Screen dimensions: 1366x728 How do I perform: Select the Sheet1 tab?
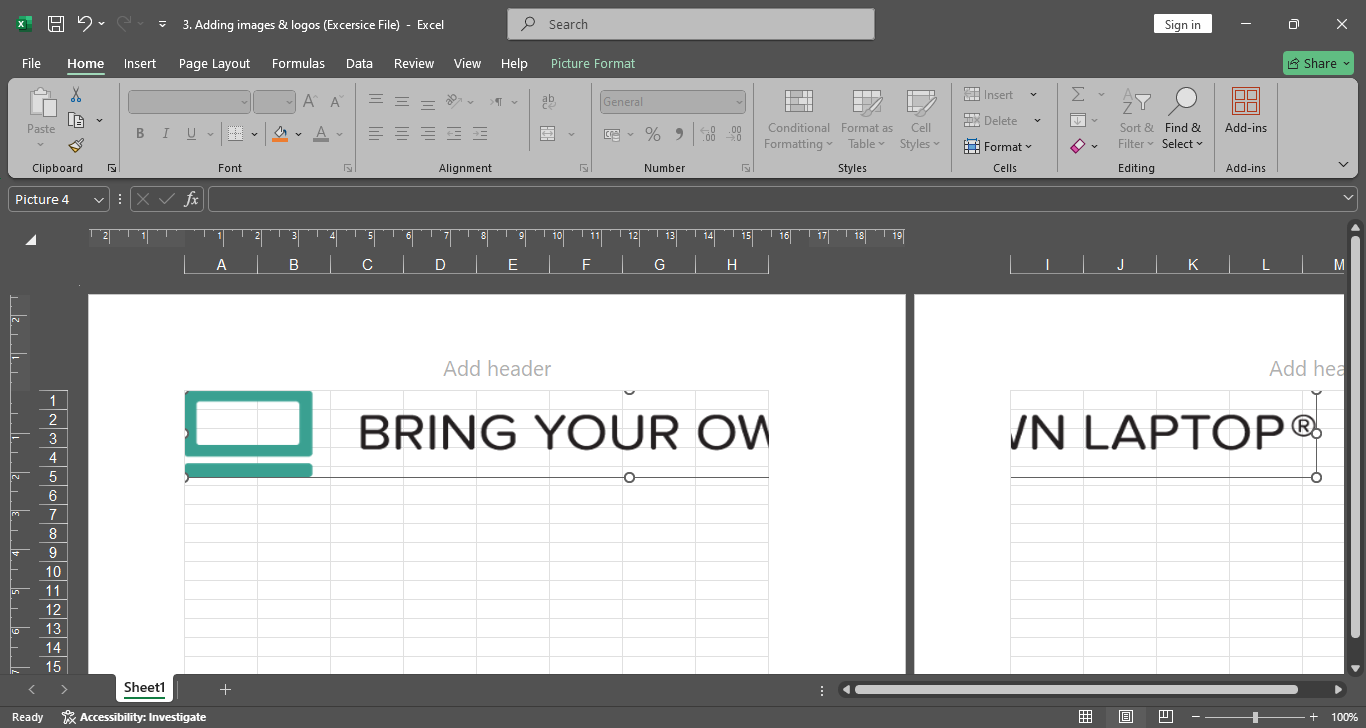[144, 688]
